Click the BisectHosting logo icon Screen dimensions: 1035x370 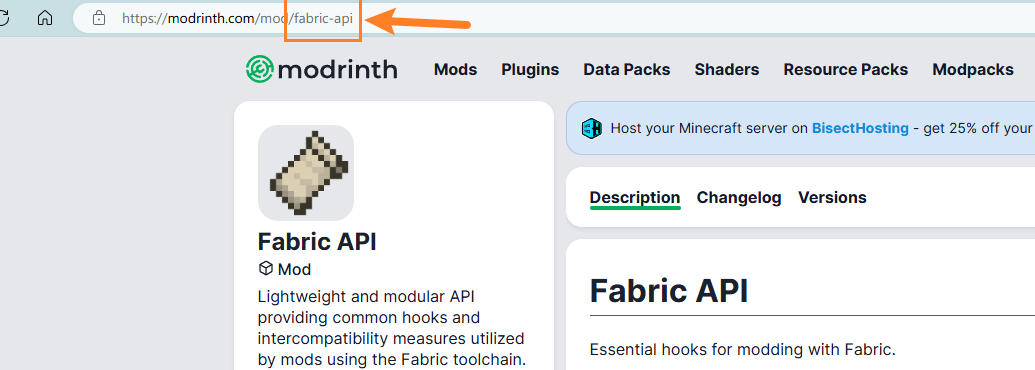pyautogui.click(x=592, y=128)
